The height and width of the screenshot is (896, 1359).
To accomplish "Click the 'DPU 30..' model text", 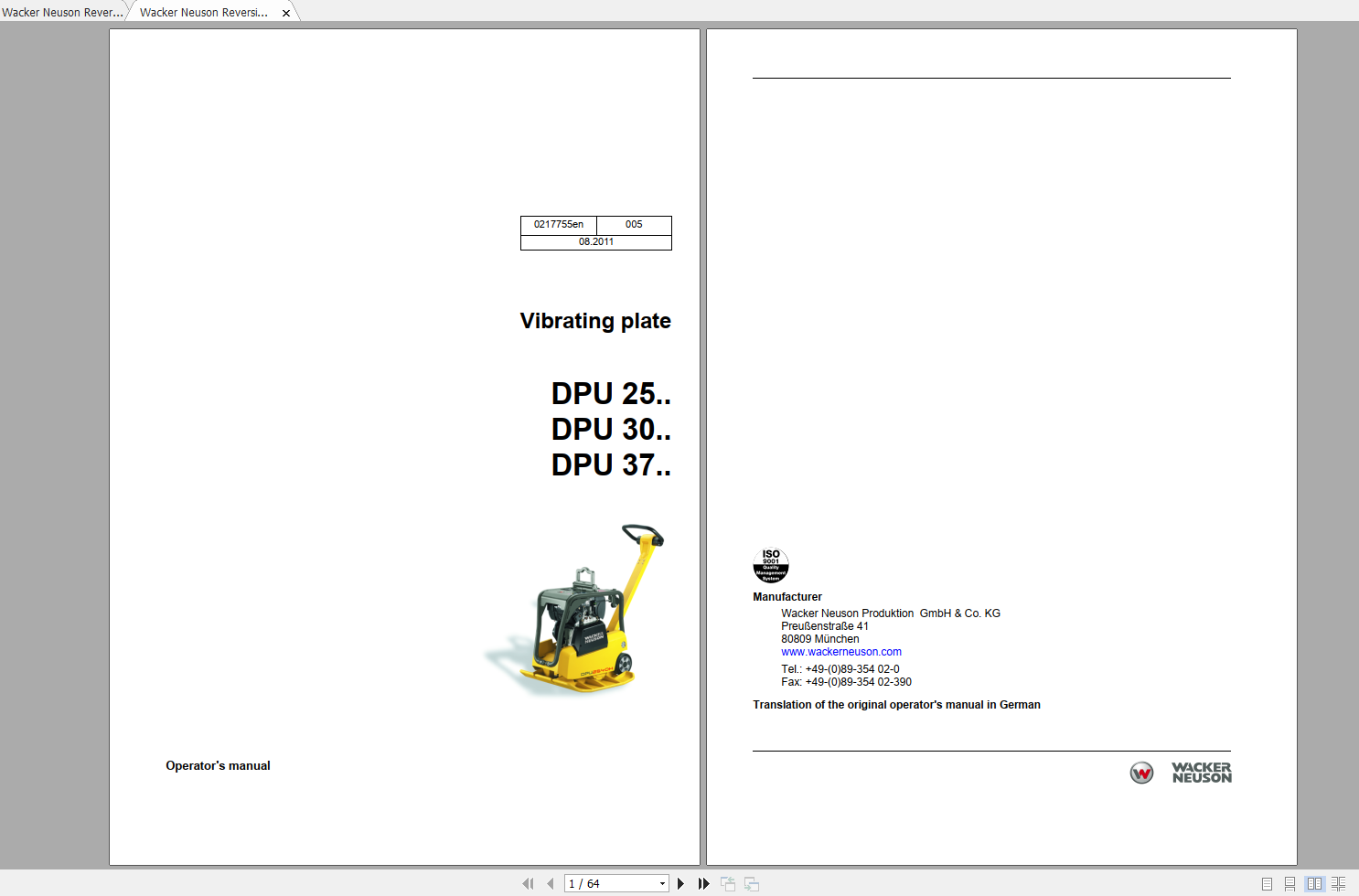I will pos(611,429).
